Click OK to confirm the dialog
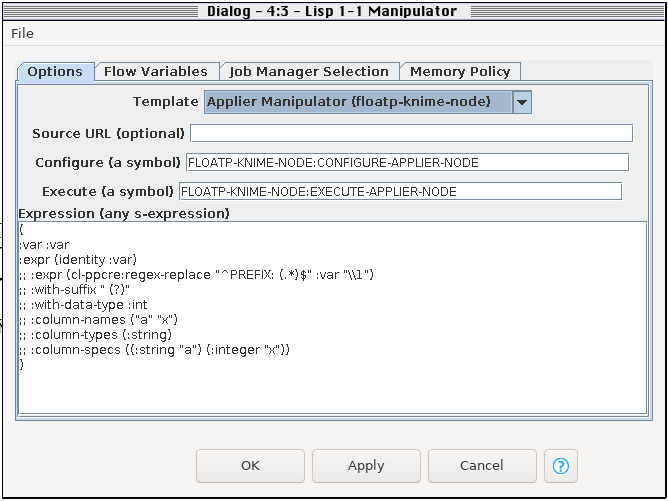The width and height of the screenshot is (668, 501). [250, 466]
